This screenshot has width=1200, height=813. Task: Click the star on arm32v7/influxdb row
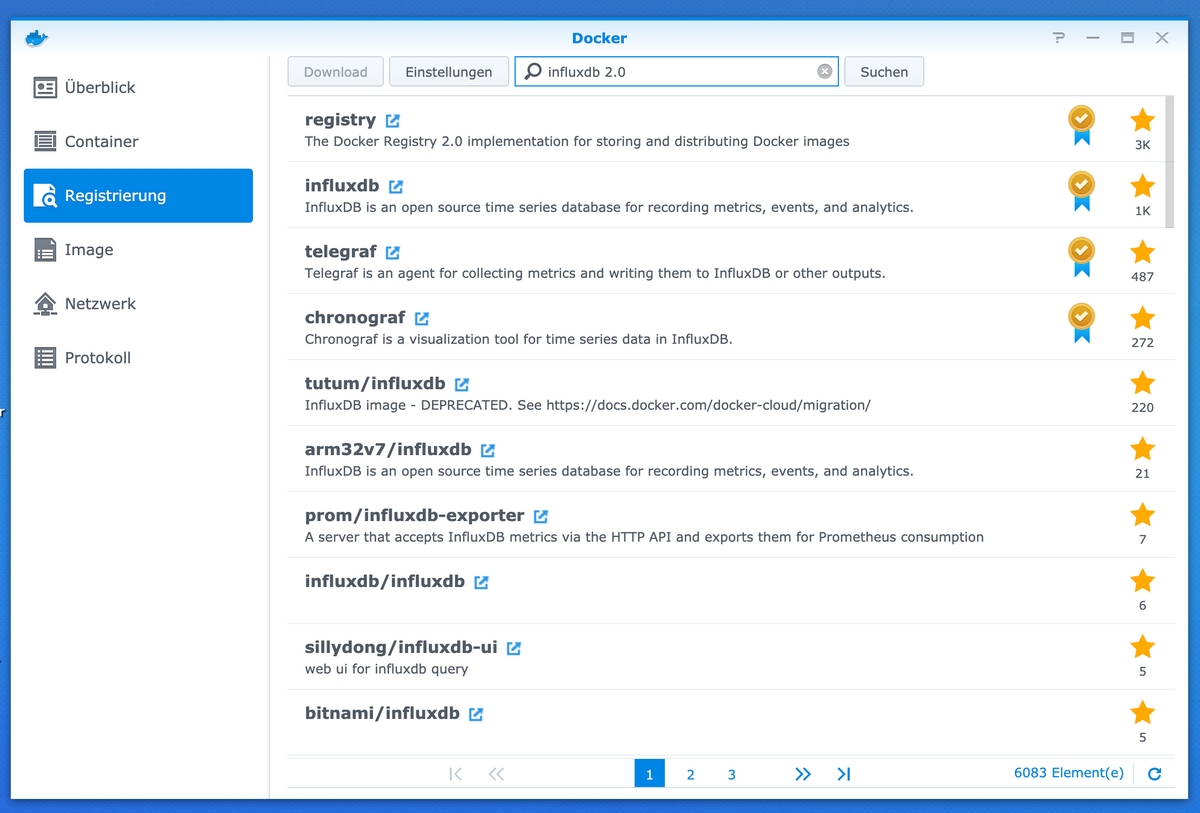coord(1142,449)
